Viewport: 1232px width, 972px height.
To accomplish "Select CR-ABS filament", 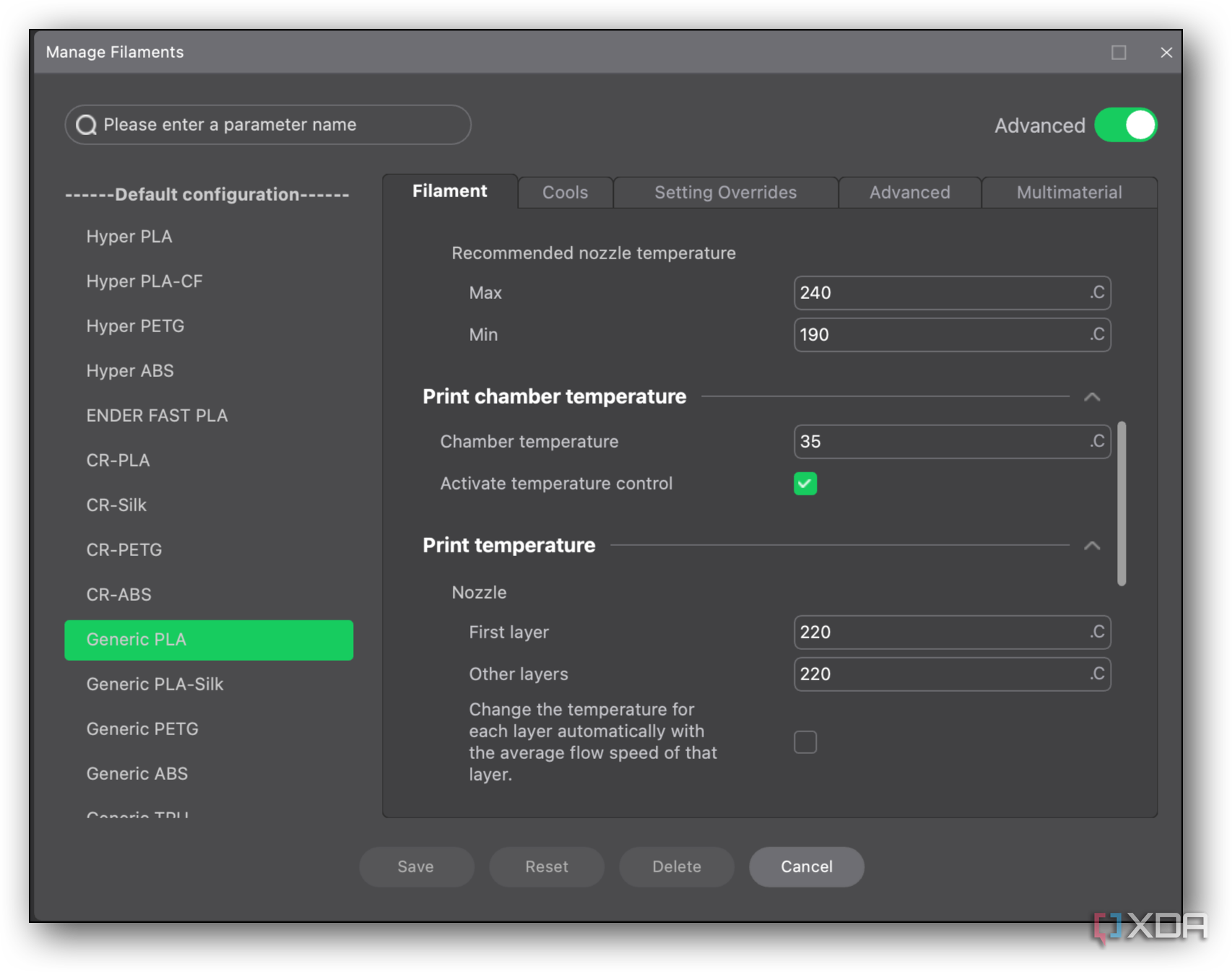I will click(209, 595).
